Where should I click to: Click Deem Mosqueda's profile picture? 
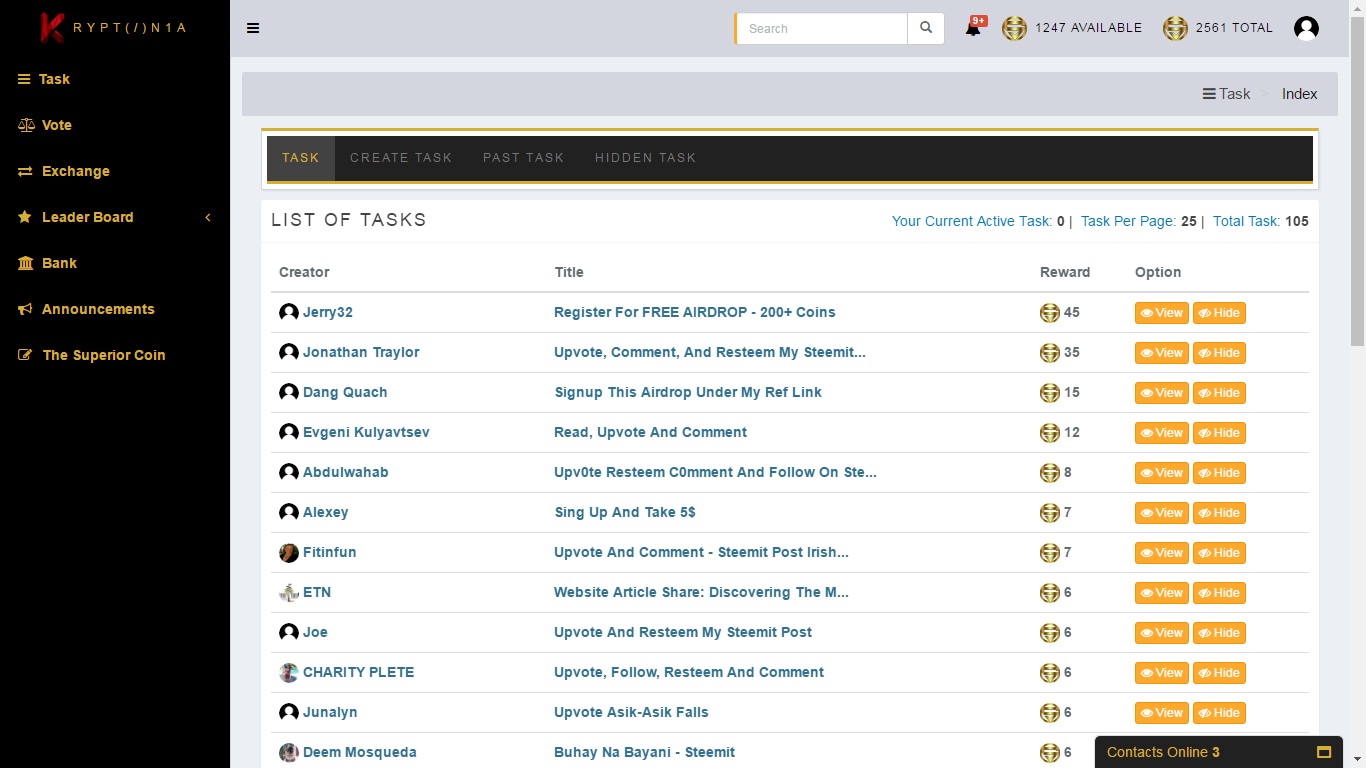click(289, 753)
